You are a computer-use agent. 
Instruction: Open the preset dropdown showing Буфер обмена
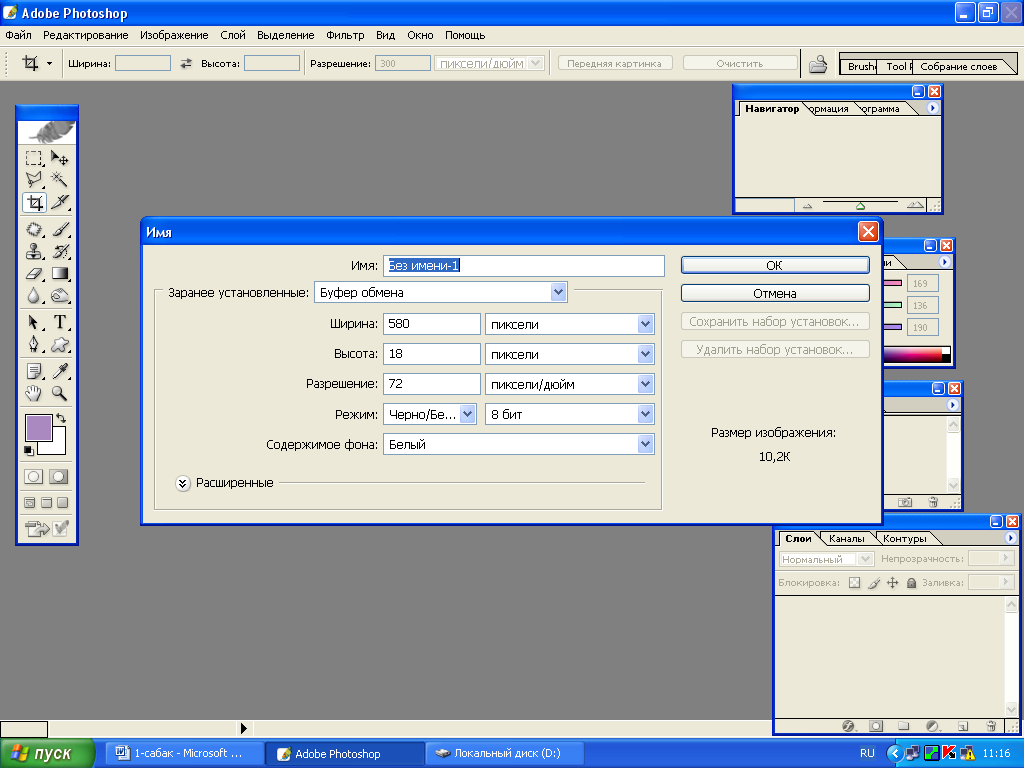pyautogui.click(x=558, y=292)
